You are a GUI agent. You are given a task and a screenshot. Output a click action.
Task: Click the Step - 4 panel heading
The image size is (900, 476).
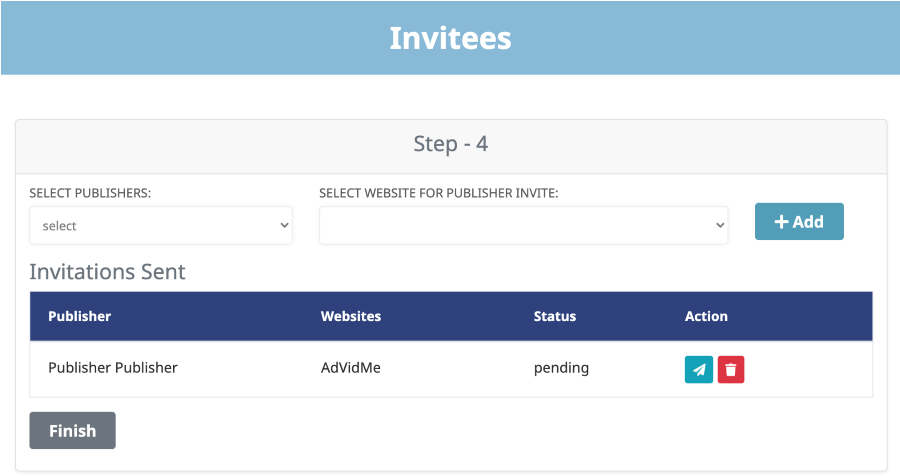[450, 144]
